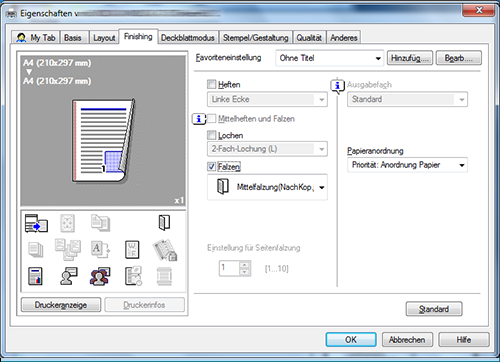Open the Deckblattmodus tab

188,38
